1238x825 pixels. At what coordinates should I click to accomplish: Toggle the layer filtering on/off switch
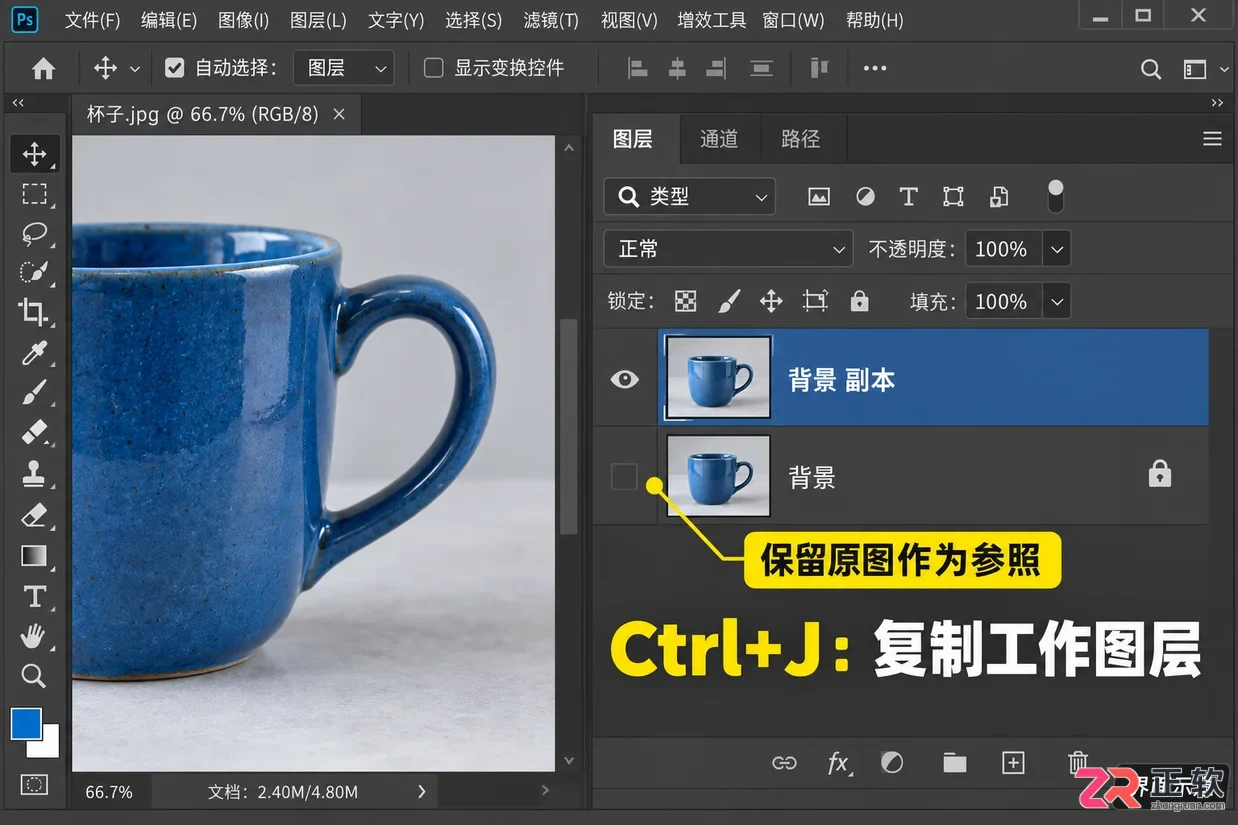pos(1055,196)
